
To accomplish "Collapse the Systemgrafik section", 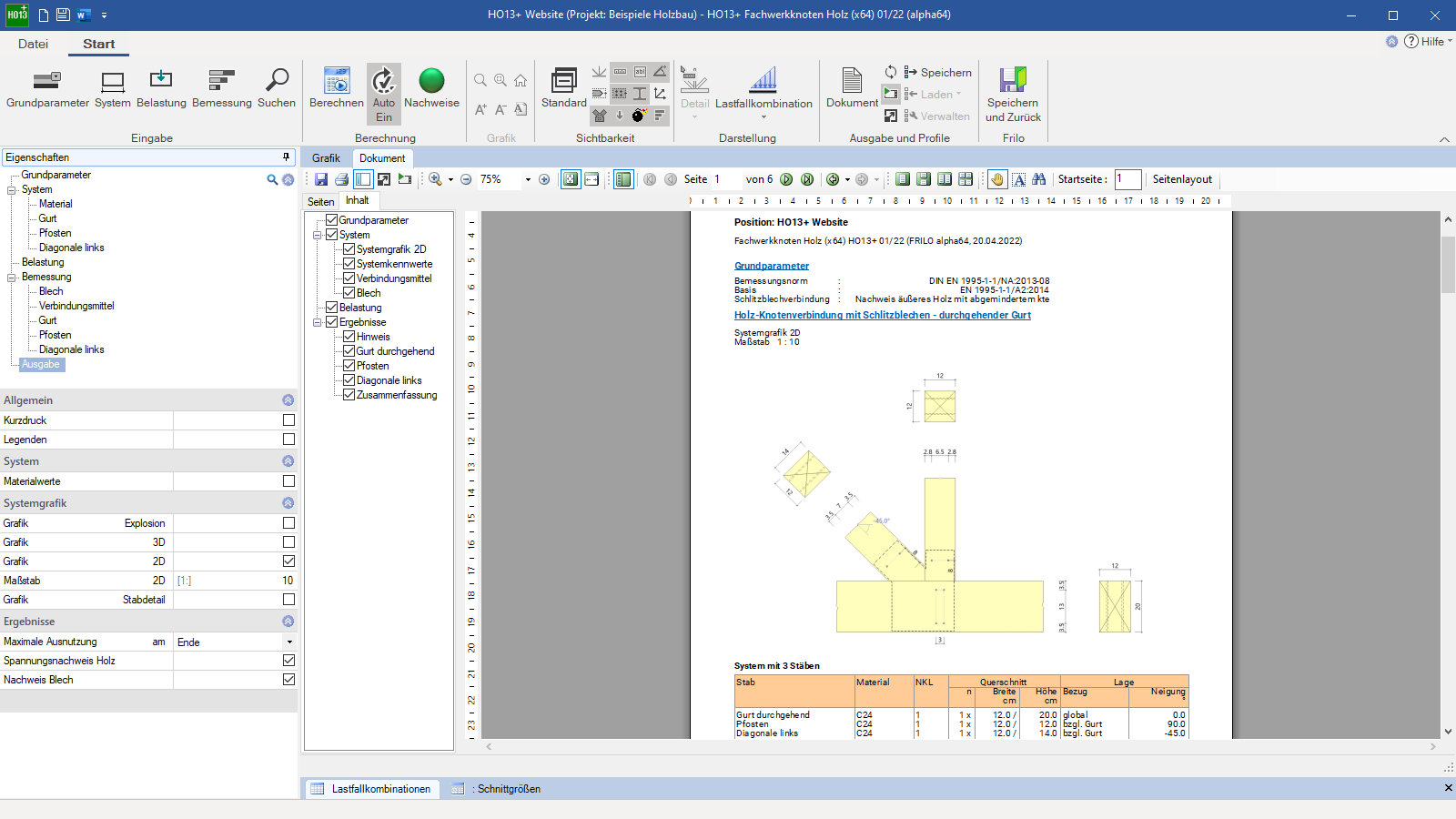I will coord(288,503).
